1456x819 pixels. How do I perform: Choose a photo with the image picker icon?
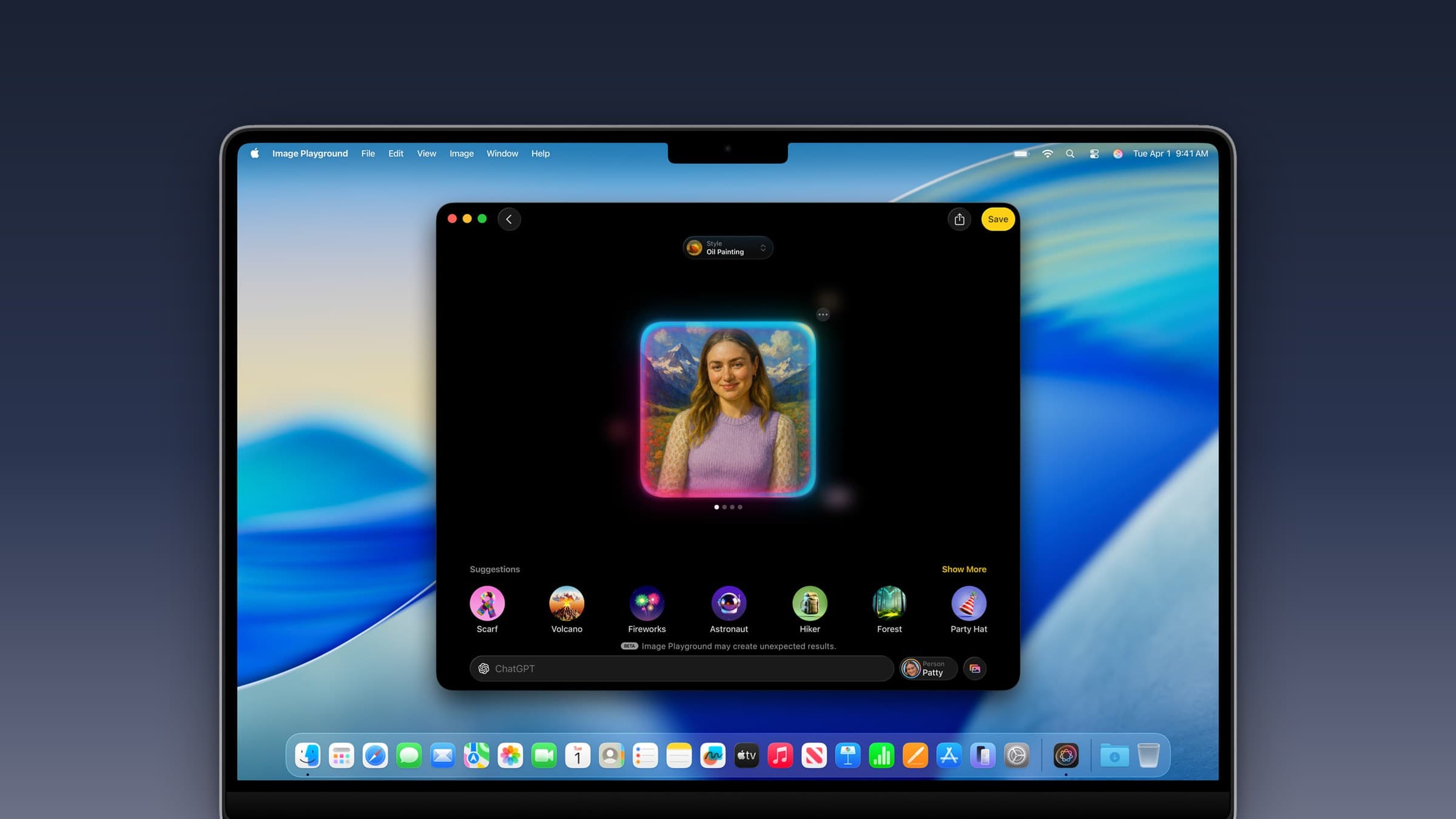pos(975,669)
